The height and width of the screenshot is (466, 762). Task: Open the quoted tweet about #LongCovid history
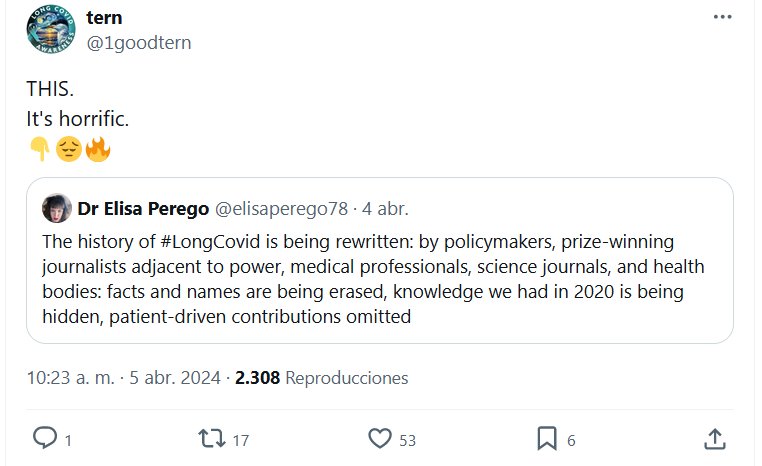tap(379, 280)
